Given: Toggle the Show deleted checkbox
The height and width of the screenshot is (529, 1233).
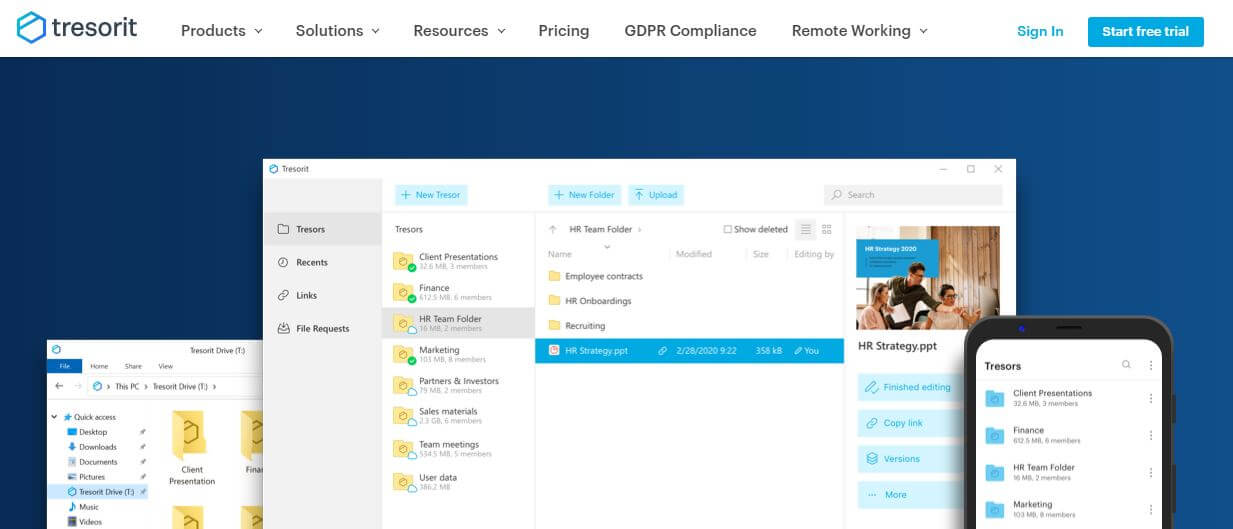Looking at the screenshot, I should point(728,229).
